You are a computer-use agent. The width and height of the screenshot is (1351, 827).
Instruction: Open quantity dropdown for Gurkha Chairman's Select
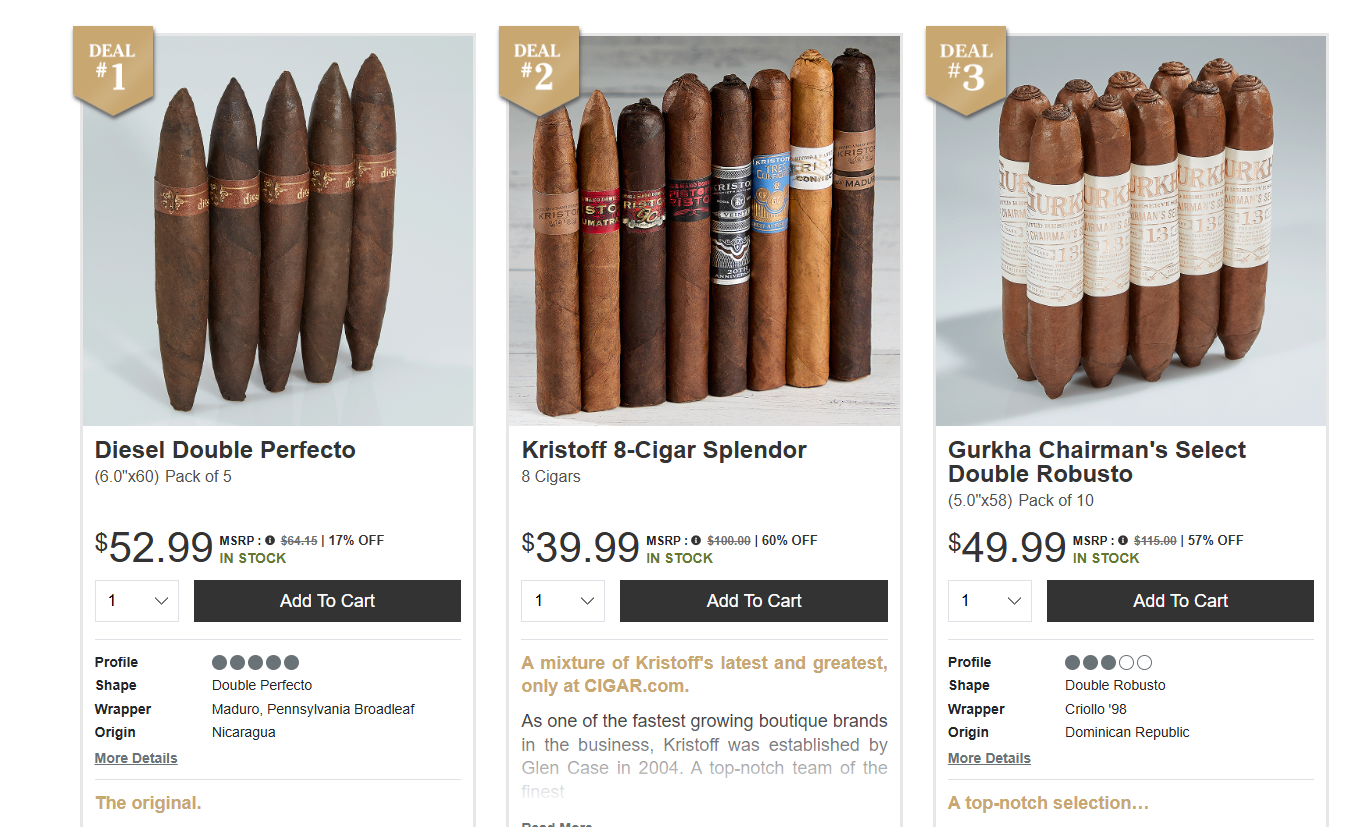pyautogui.click(x=990, y=601)
